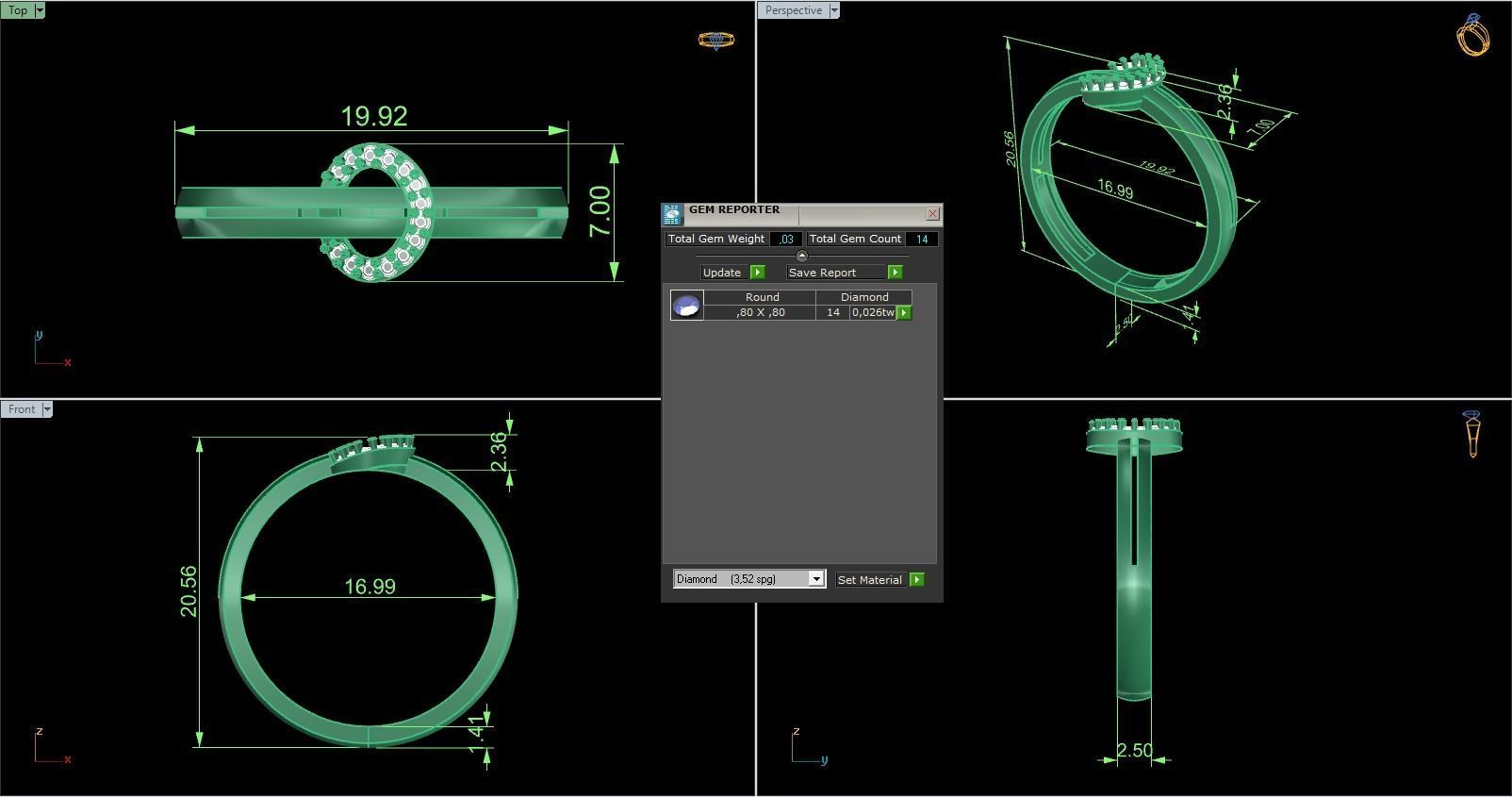Viewport: 1512px width, 797px height.
Task: Click the Gem Reporter title bar icon
Action: click(x=672, y=214)
